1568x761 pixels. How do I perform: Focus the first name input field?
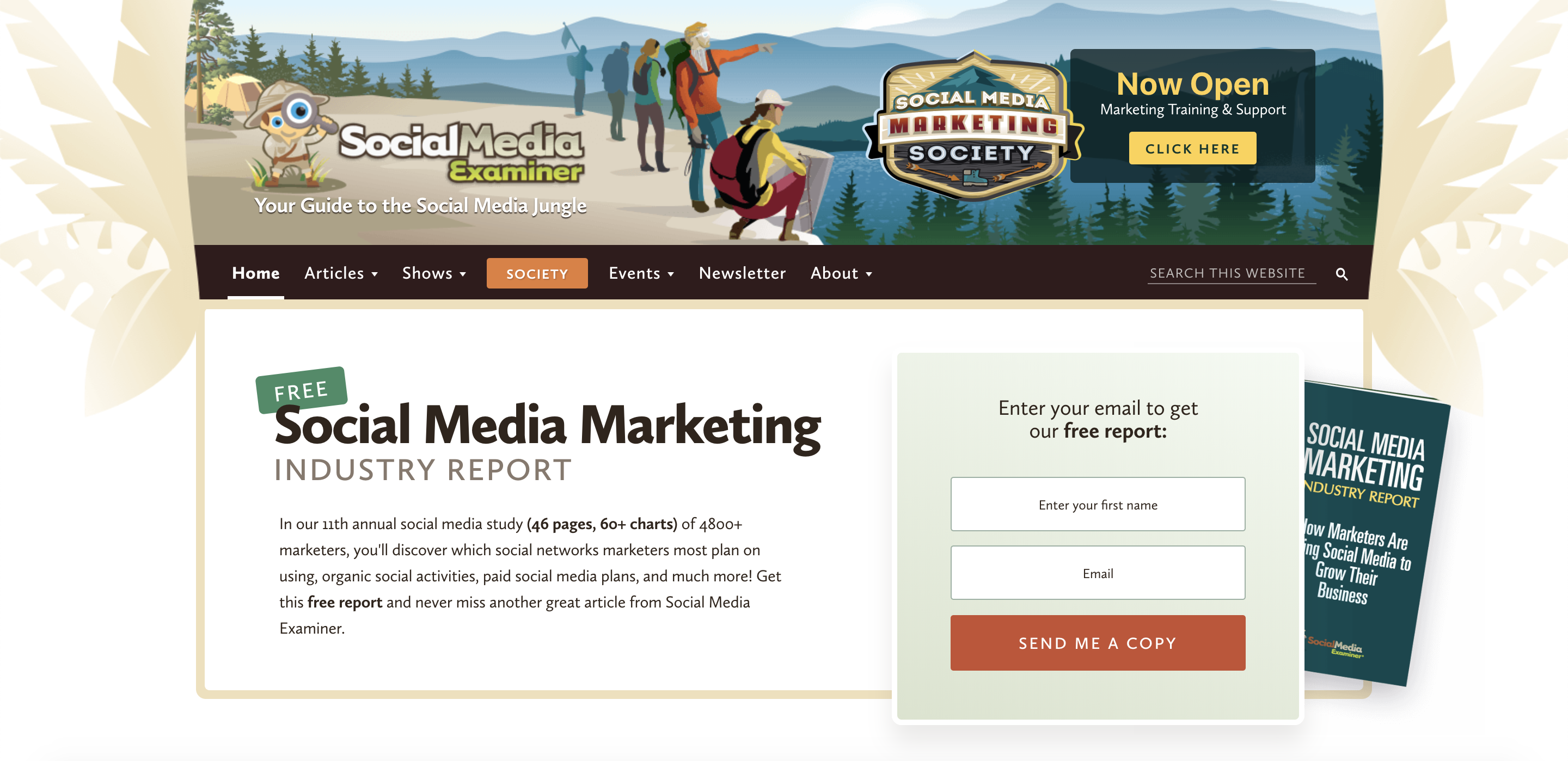click(1098, 504)
